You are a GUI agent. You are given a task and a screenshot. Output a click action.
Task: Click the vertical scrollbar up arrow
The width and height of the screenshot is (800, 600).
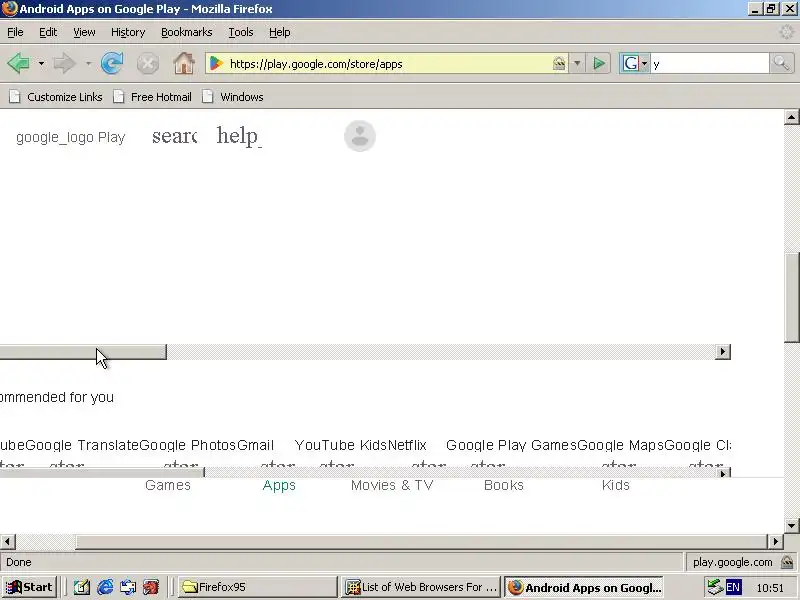pyautogui.click(x=791, y=117)
